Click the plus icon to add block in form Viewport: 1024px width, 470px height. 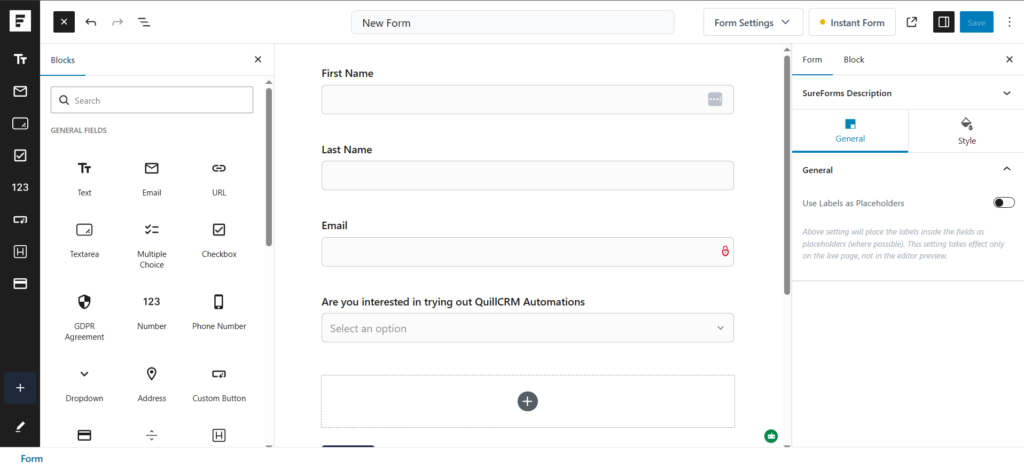click(x=528, y=401)
